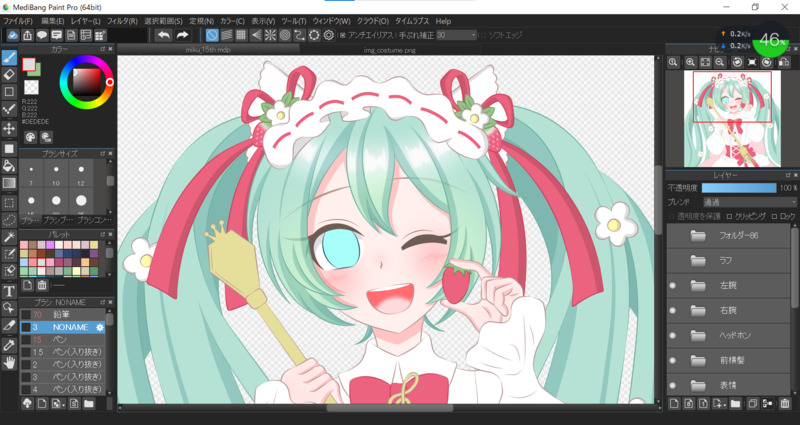Open the stabilizer correction value dropdown
Image resolution: width=800 pixels, height=425 pixels.
point(457,35)
